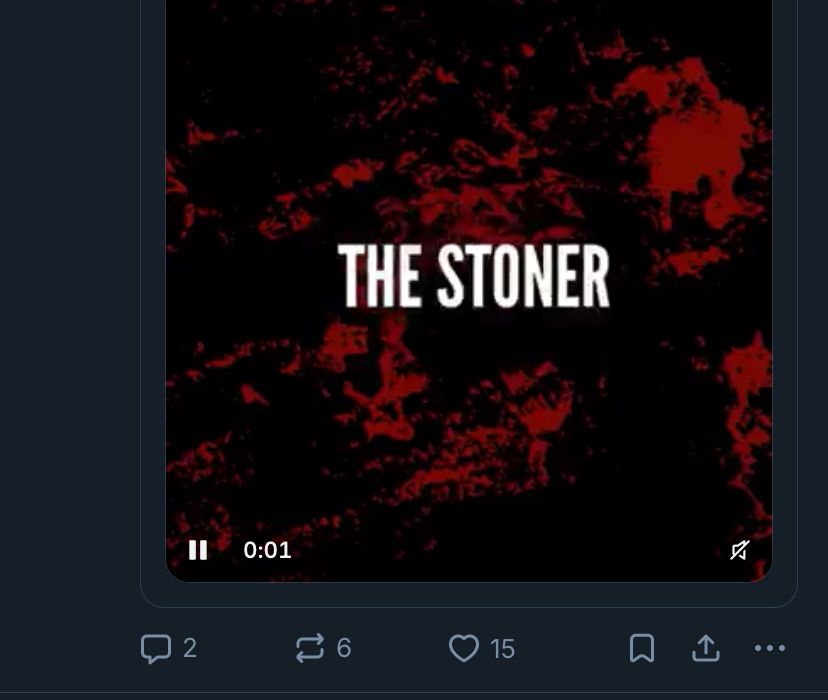Reply to the post
The height and width of the screenshot is (700, 828).
pos(156,648)
